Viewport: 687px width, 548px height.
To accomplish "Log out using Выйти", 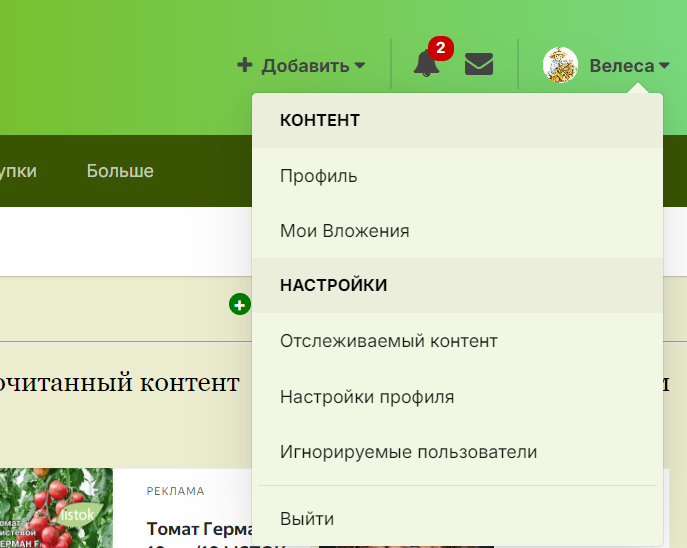I will tap(306, 519).
